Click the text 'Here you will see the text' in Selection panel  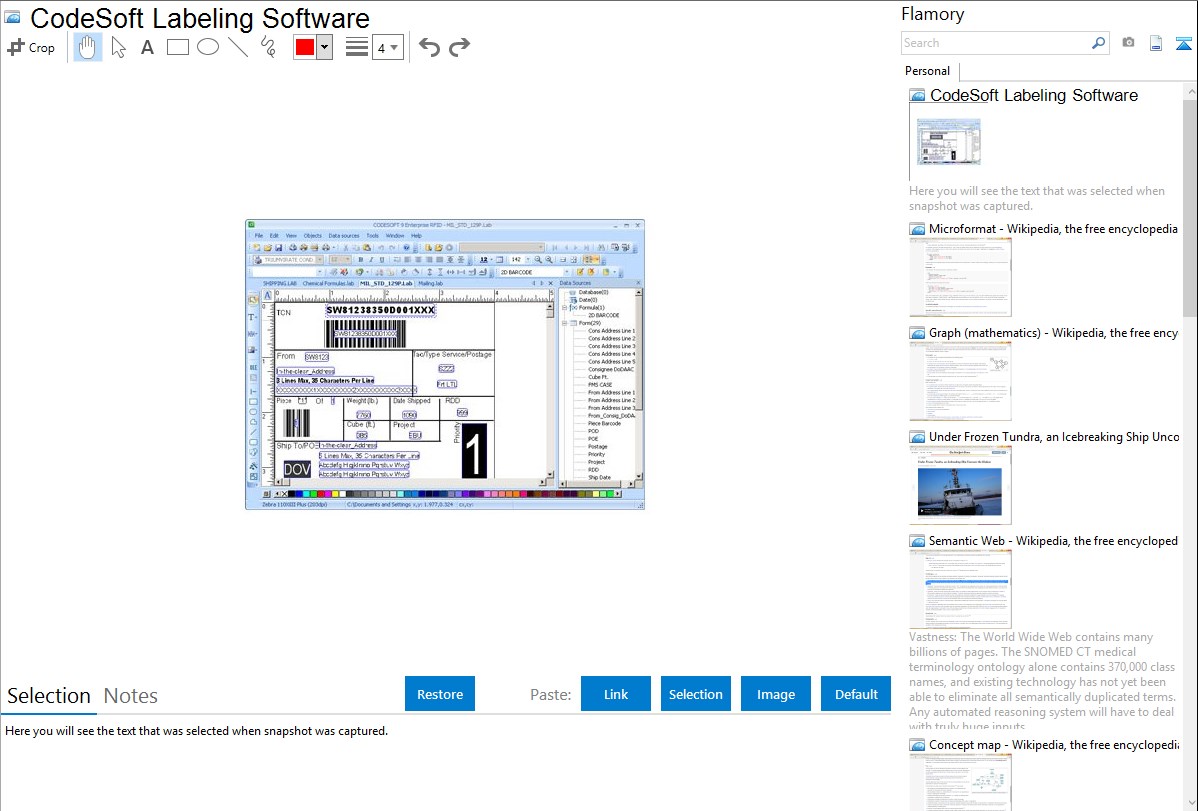point(196,731)
